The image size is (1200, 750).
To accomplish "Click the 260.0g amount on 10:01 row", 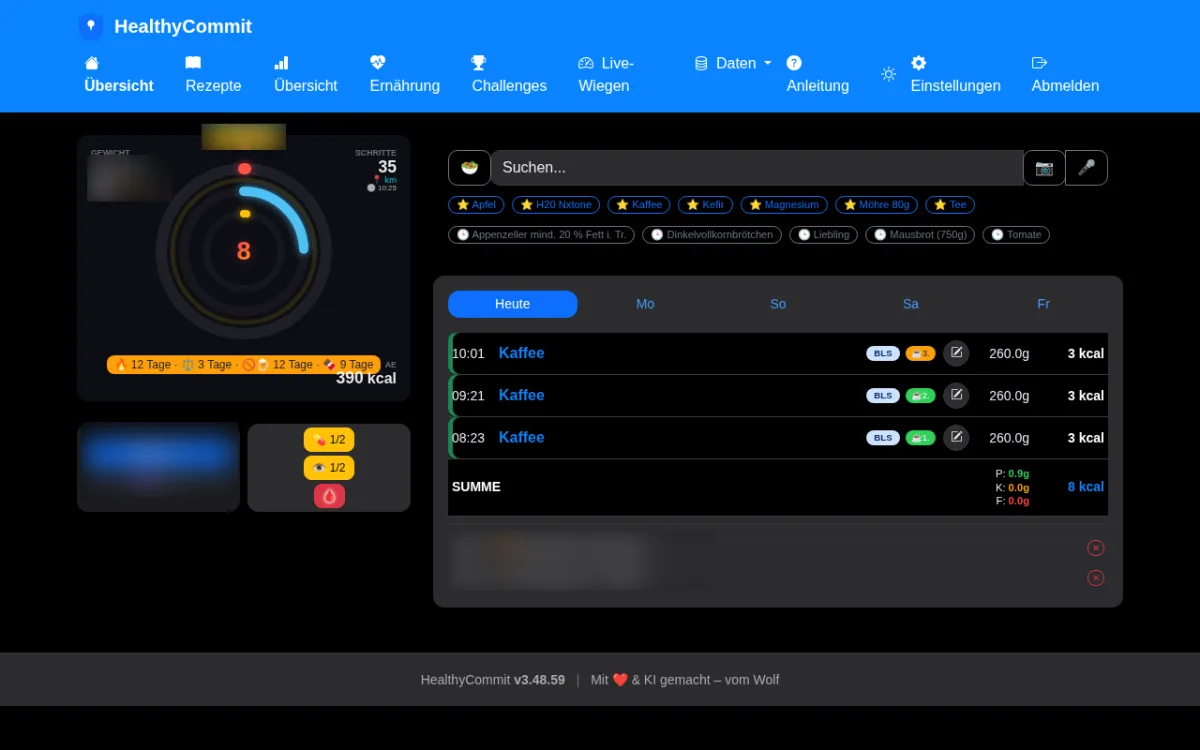I will click(x=1009, y=353).
